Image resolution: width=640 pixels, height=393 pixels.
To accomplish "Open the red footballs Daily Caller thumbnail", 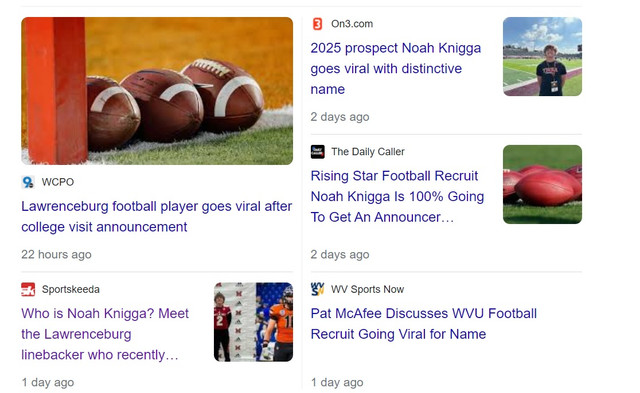I will (x=542, y=184).
